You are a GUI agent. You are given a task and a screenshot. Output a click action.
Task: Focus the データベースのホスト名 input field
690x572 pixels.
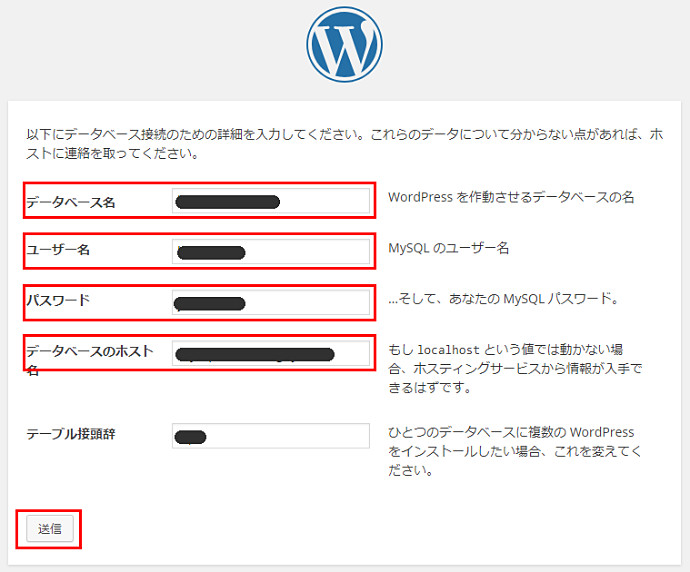(x=270, y=353)
